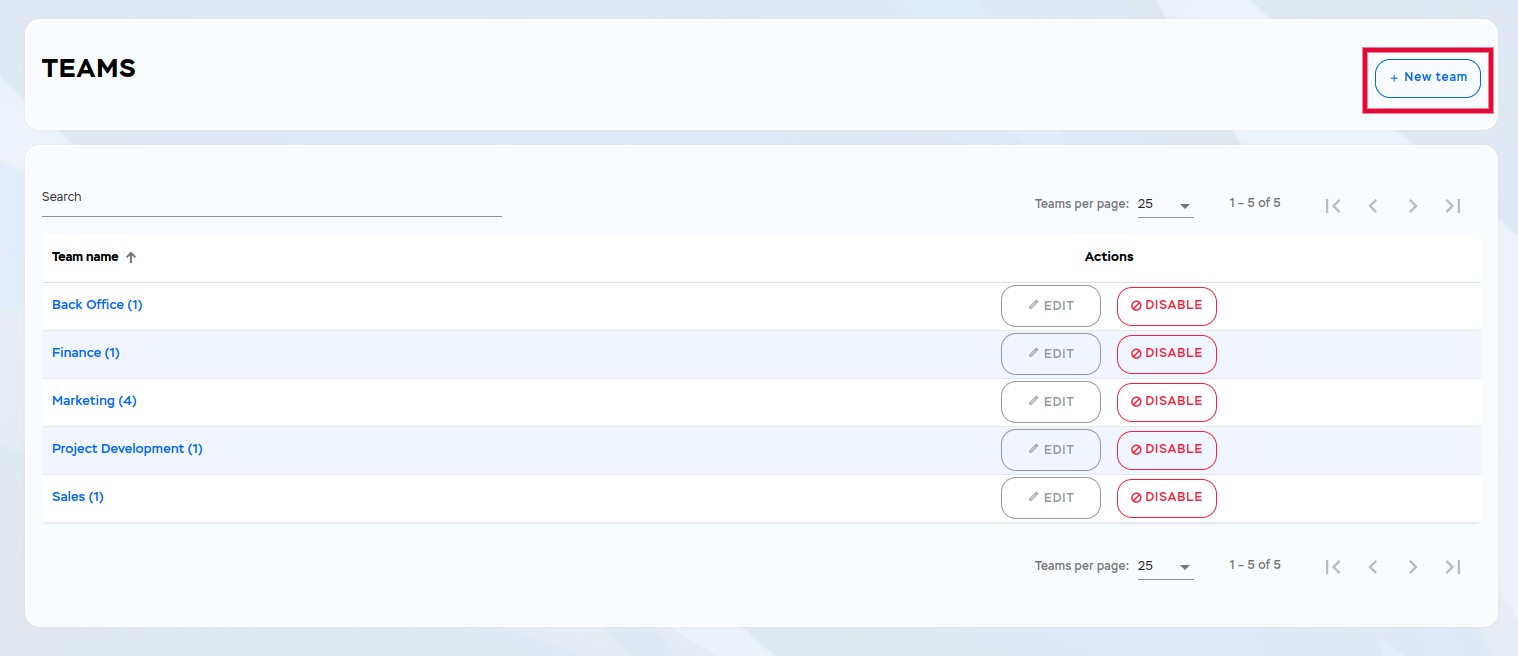
Task: Open the Marketing (4) team link
Action: 94,401
